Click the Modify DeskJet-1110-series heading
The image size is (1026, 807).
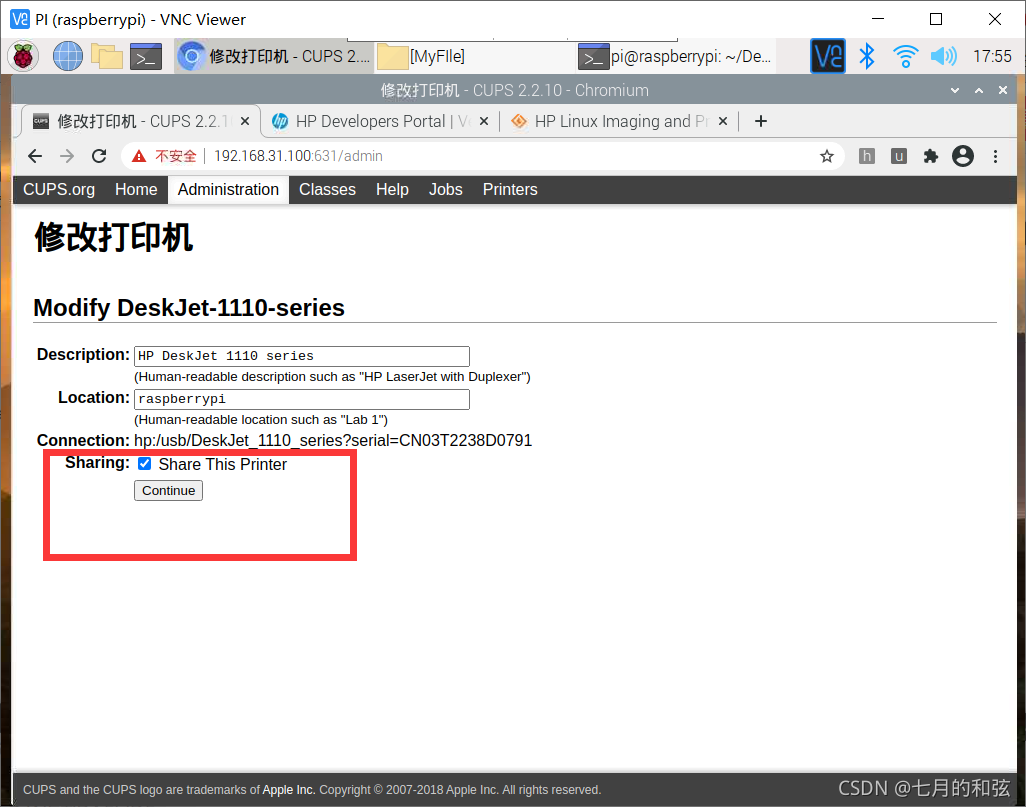tap(189, 308)
